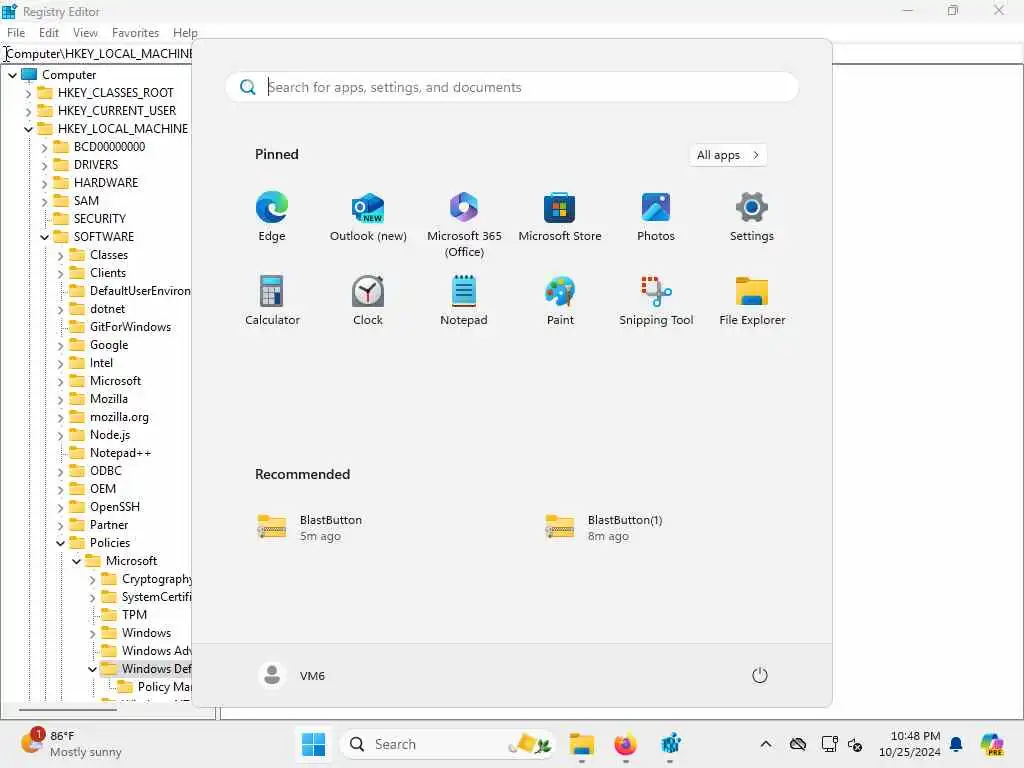Select the GitForWindows key
Image resolution: width=1024 pixels, height=768 pixels.
(x=130, y=327)
